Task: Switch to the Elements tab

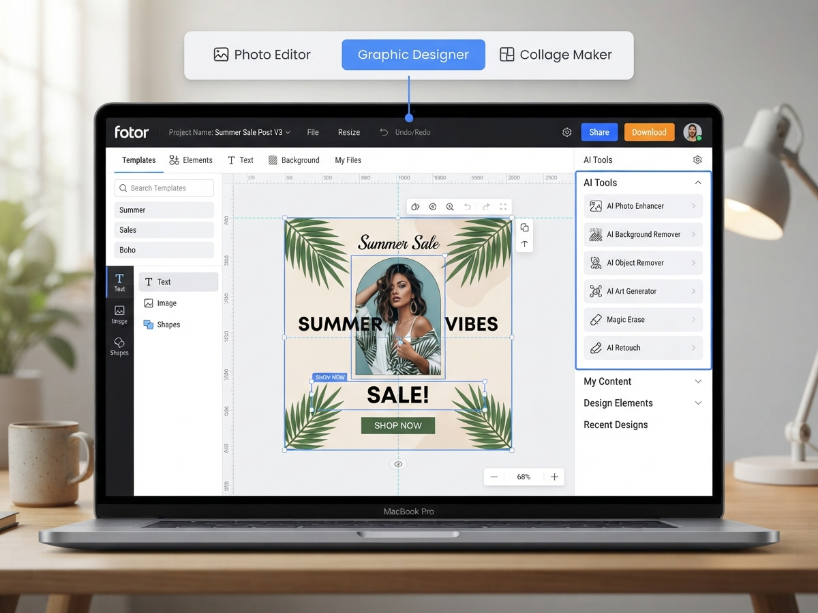Action: point(191,160)
